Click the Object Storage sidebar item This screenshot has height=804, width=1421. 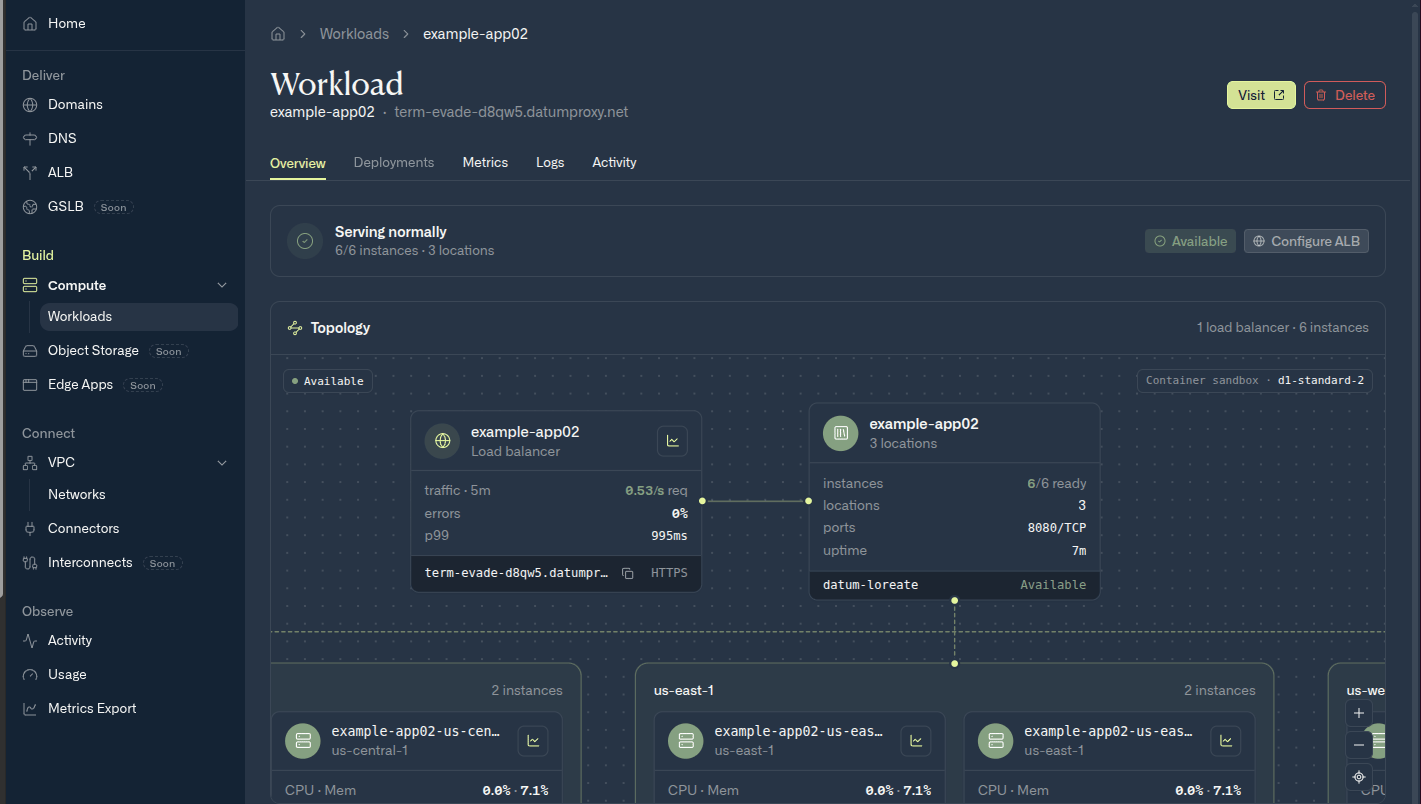pyautogui.click(x=93, y=351)
